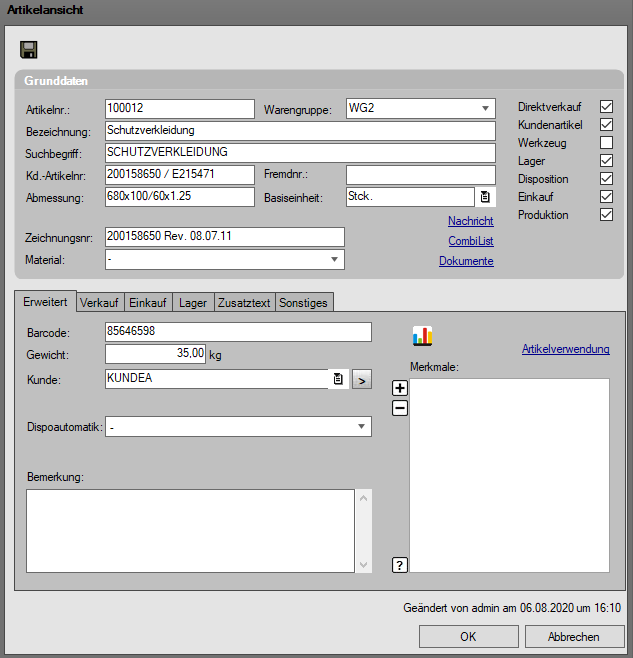The height and width of the screenshot is (658, 633).
Task: Uncheck the Einkauf checkbox in Grunddaten
Action: point(606,197)
